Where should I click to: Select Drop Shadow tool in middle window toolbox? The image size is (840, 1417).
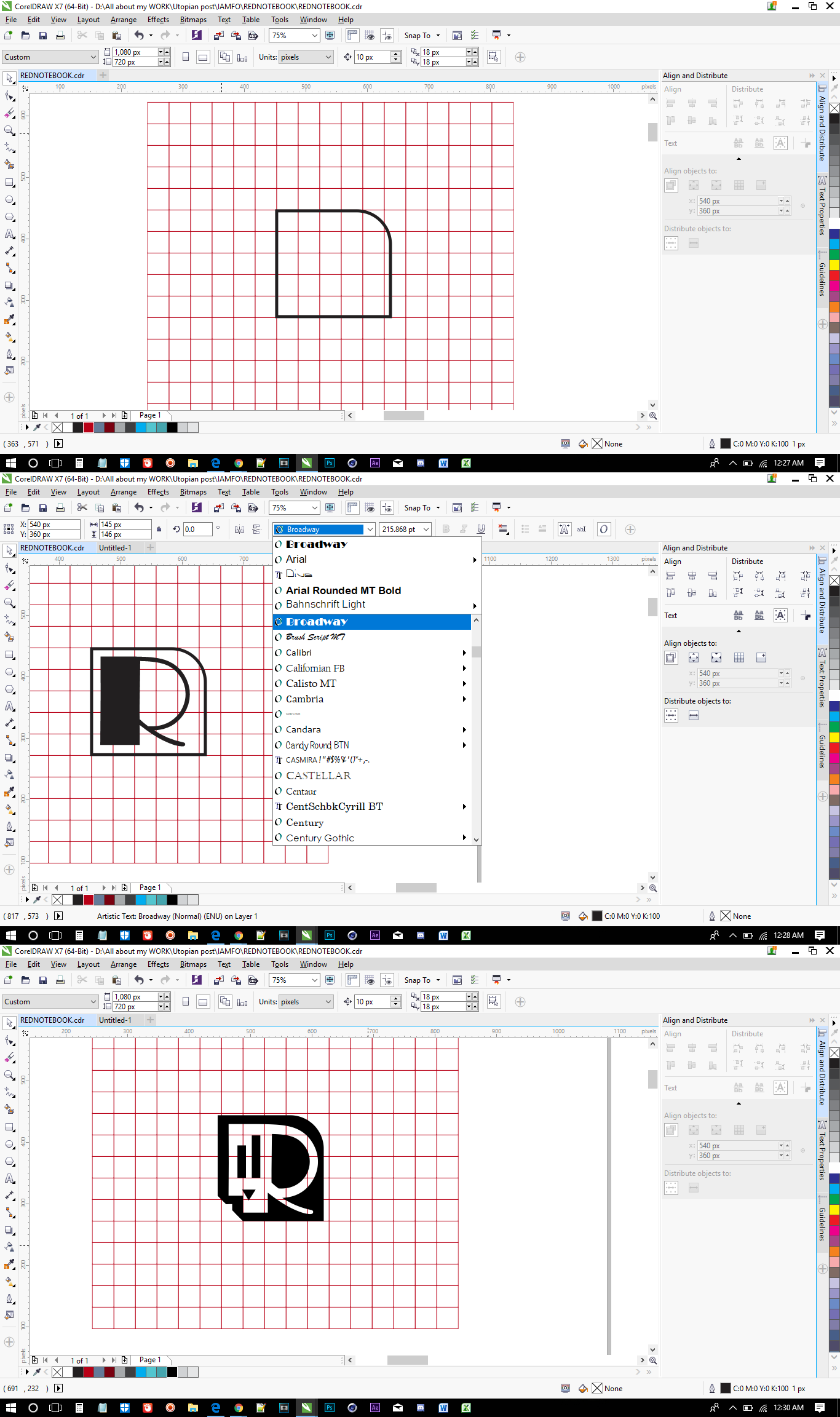[10, 758]
